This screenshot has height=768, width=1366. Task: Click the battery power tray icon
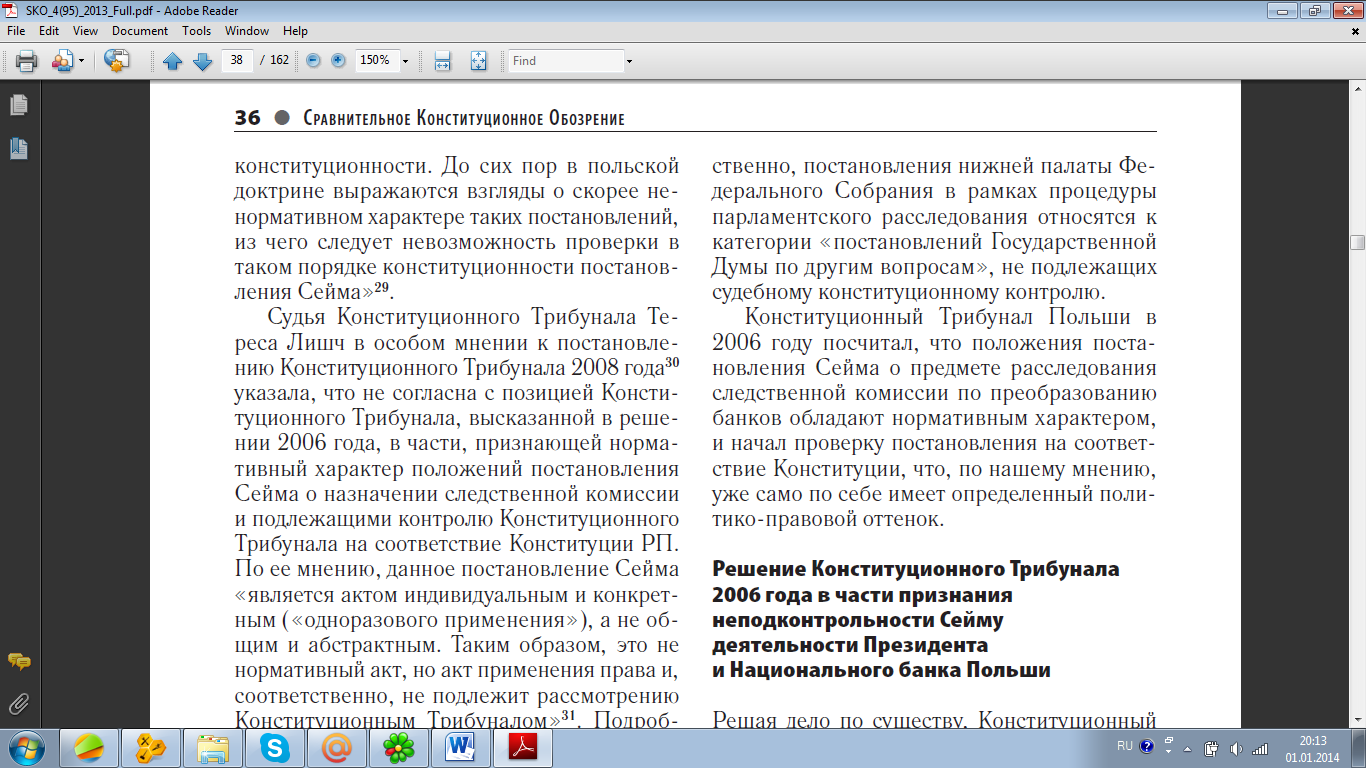1211,748
